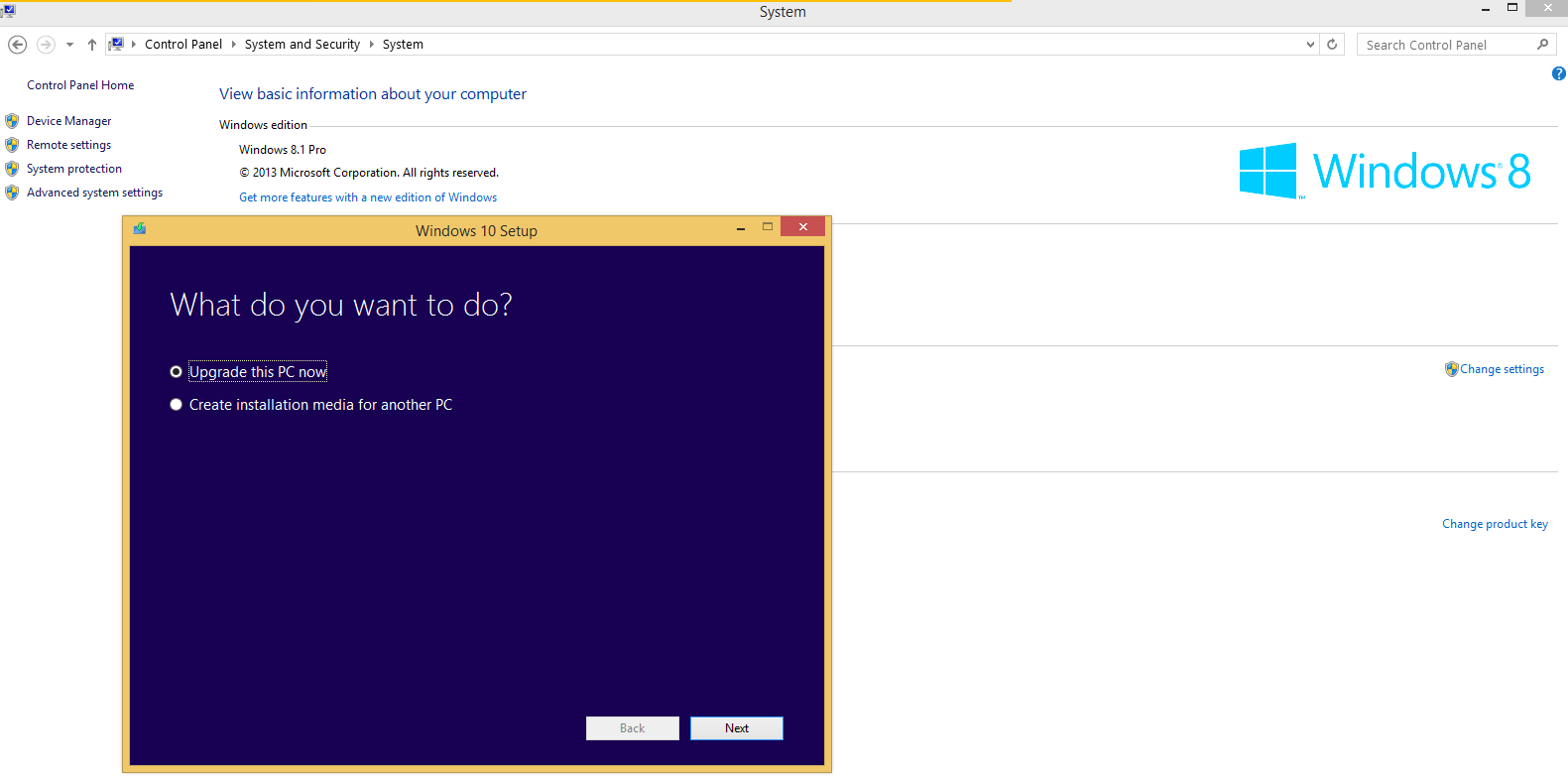
Task: Click the shield icon beside Change settings
Action: [1451, 369]
